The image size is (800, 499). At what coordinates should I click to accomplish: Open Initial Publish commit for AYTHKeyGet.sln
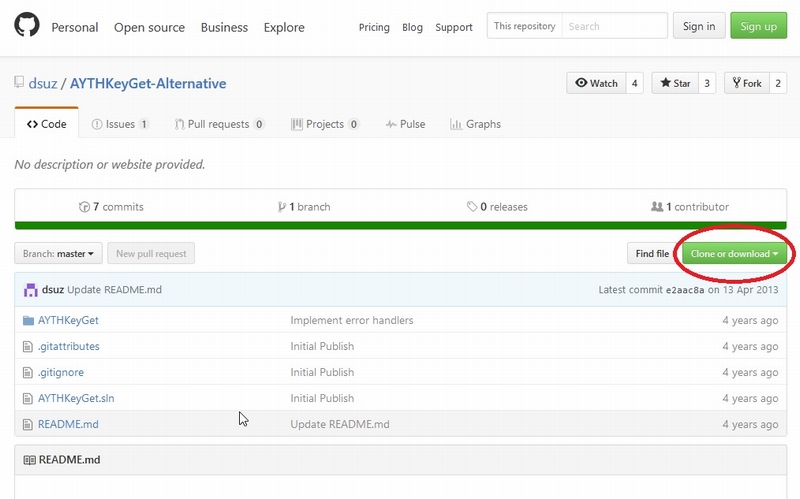click(x=322, y=398)
